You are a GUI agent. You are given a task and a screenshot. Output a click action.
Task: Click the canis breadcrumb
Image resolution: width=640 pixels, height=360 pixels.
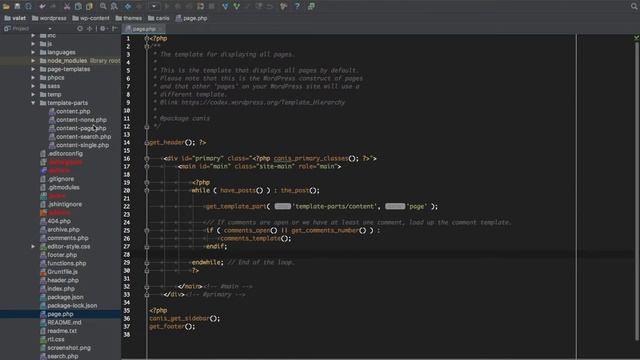click(158, 18)
